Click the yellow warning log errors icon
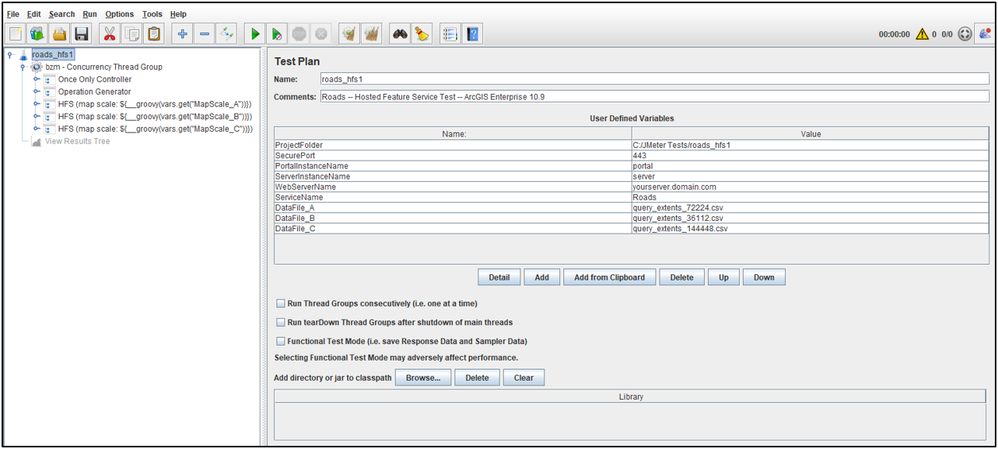The image size is (998, 449). tap(922, 34)
